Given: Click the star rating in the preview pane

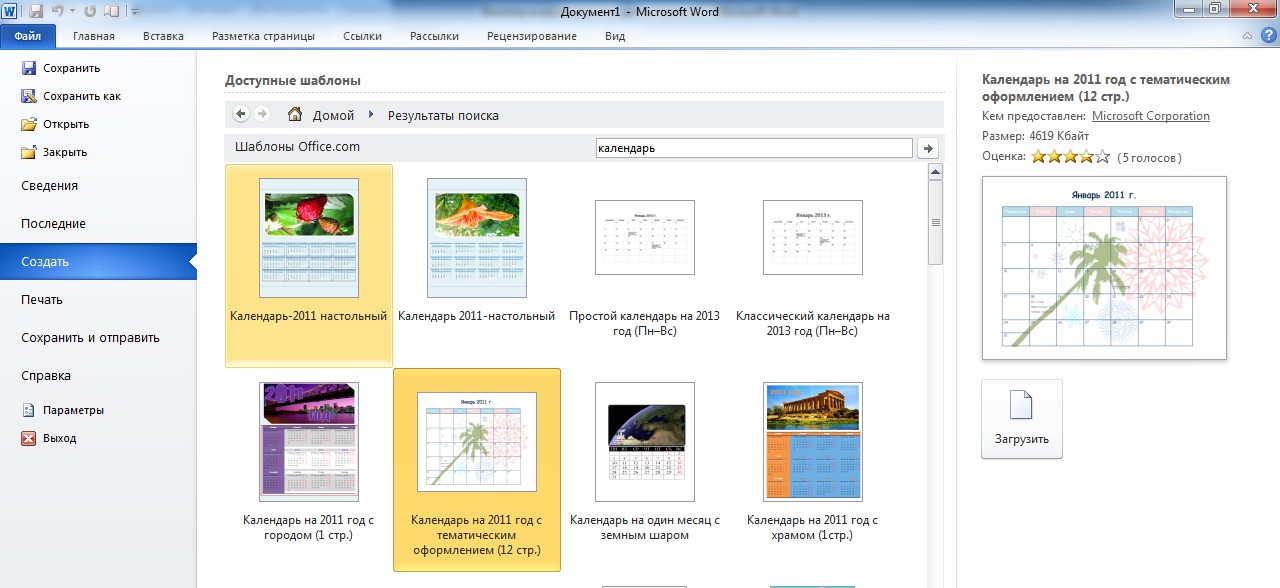Looking at the screenshot, I should click(x=1070, y=157).
